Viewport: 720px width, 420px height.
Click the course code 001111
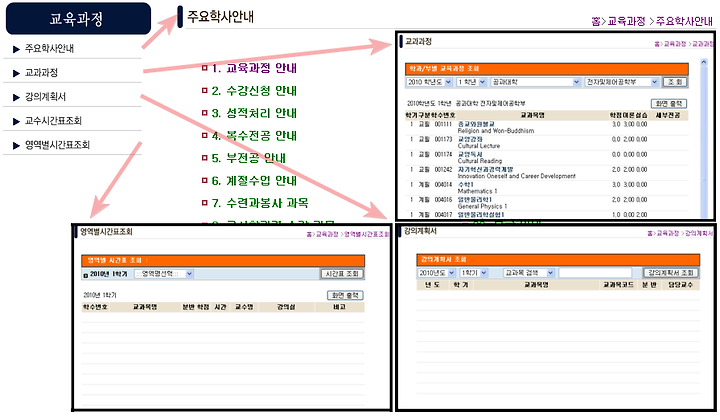(x=443, y=124)
